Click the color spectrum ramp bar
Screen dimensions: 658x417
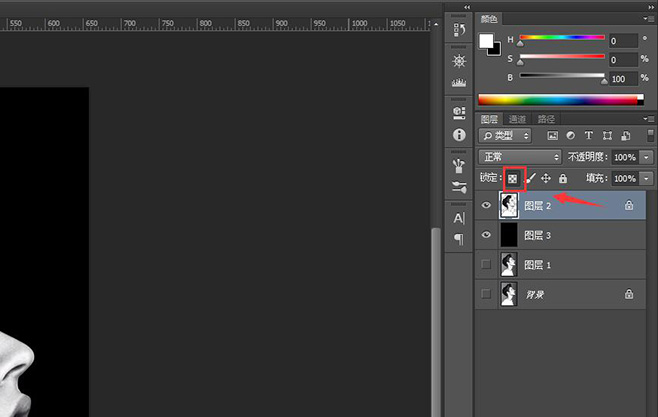tap(558, 100)
